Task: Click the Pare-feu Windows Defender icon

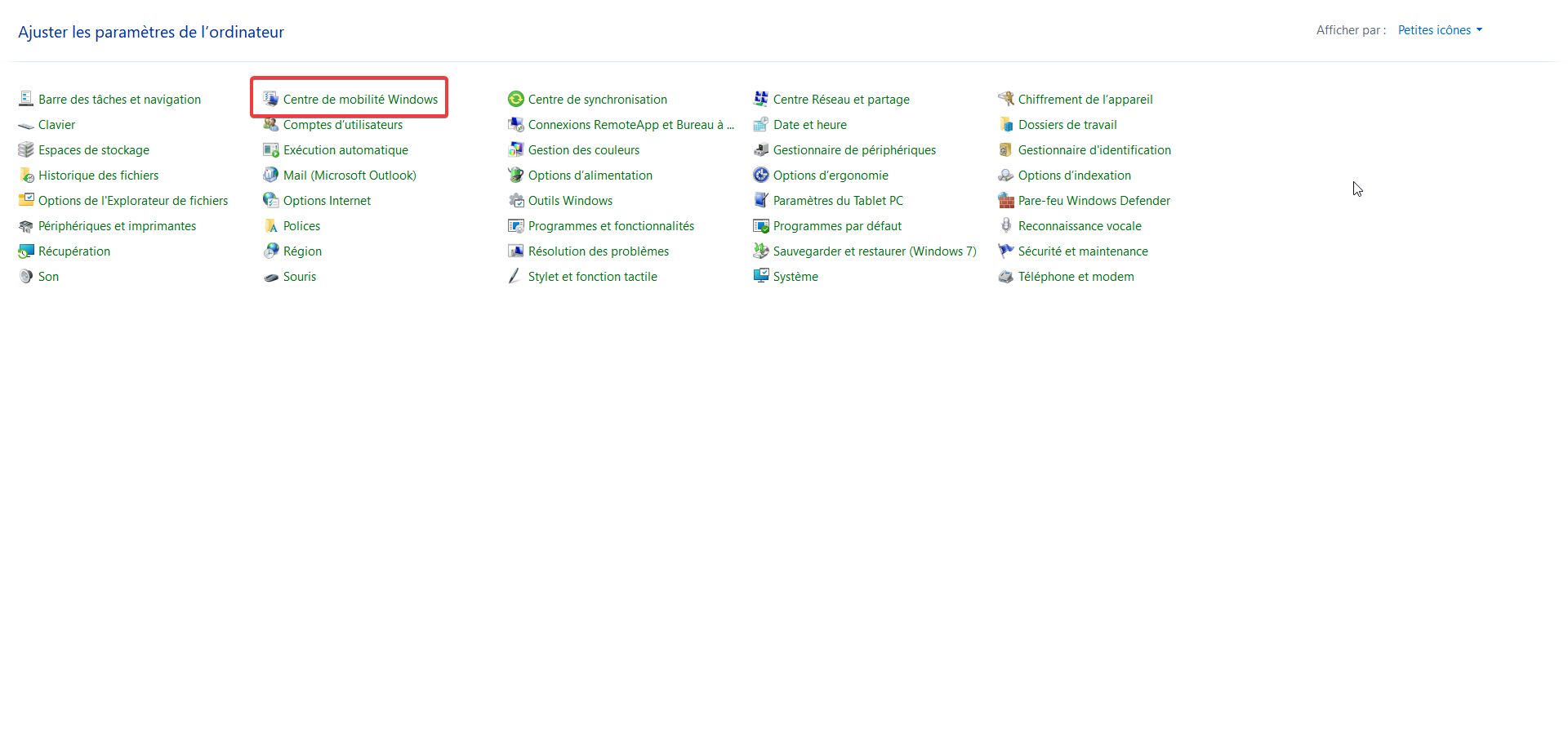Action: (1006, 201)
